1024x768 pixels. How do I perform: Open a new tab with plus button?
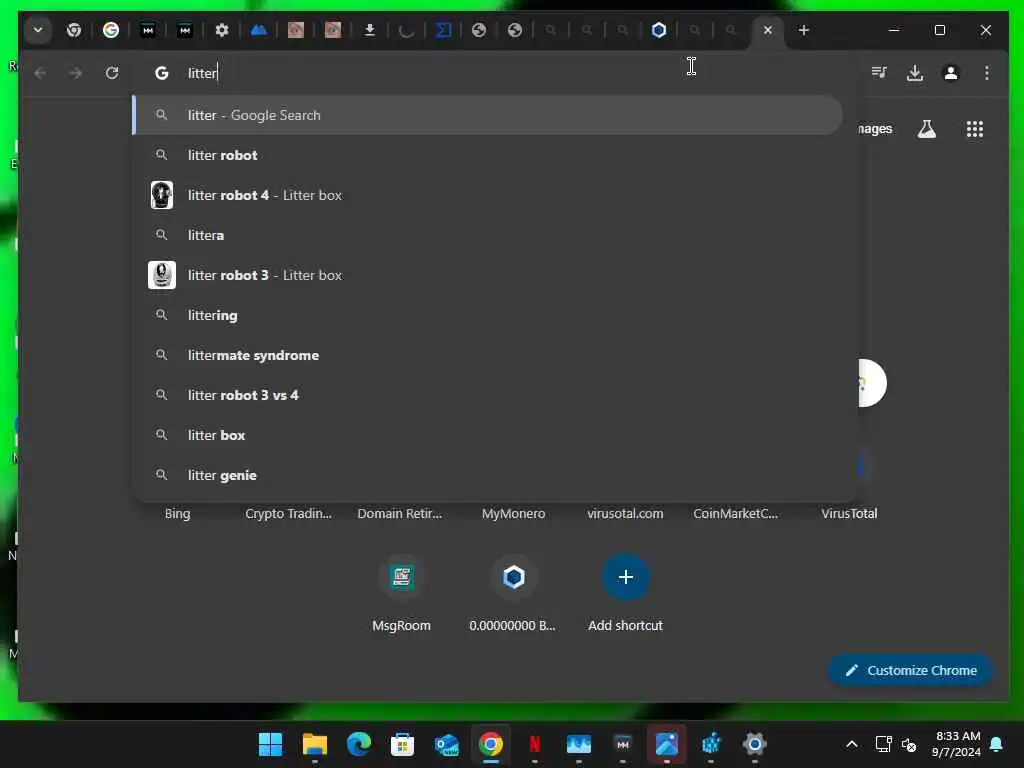804,30
